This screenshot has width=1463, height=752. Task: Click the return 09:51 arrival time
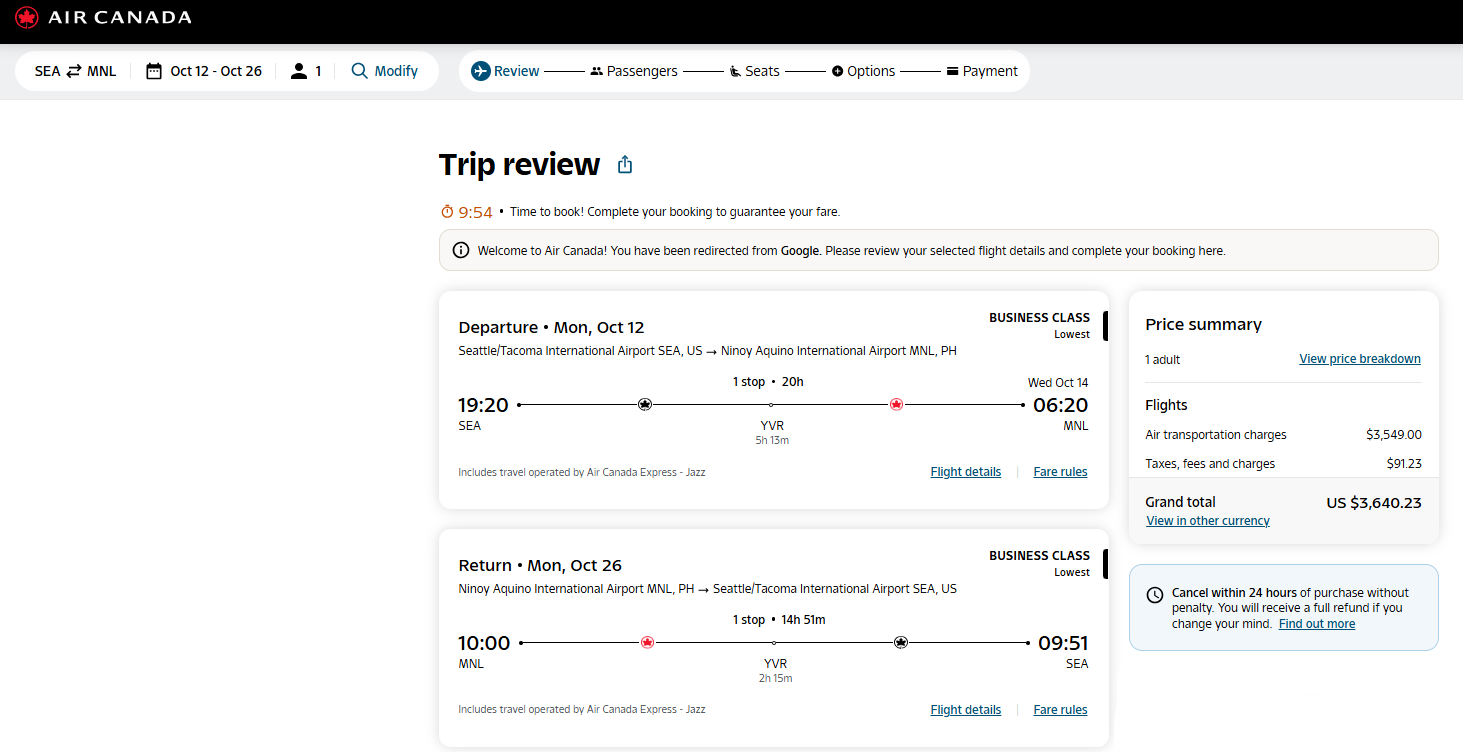1063,643
